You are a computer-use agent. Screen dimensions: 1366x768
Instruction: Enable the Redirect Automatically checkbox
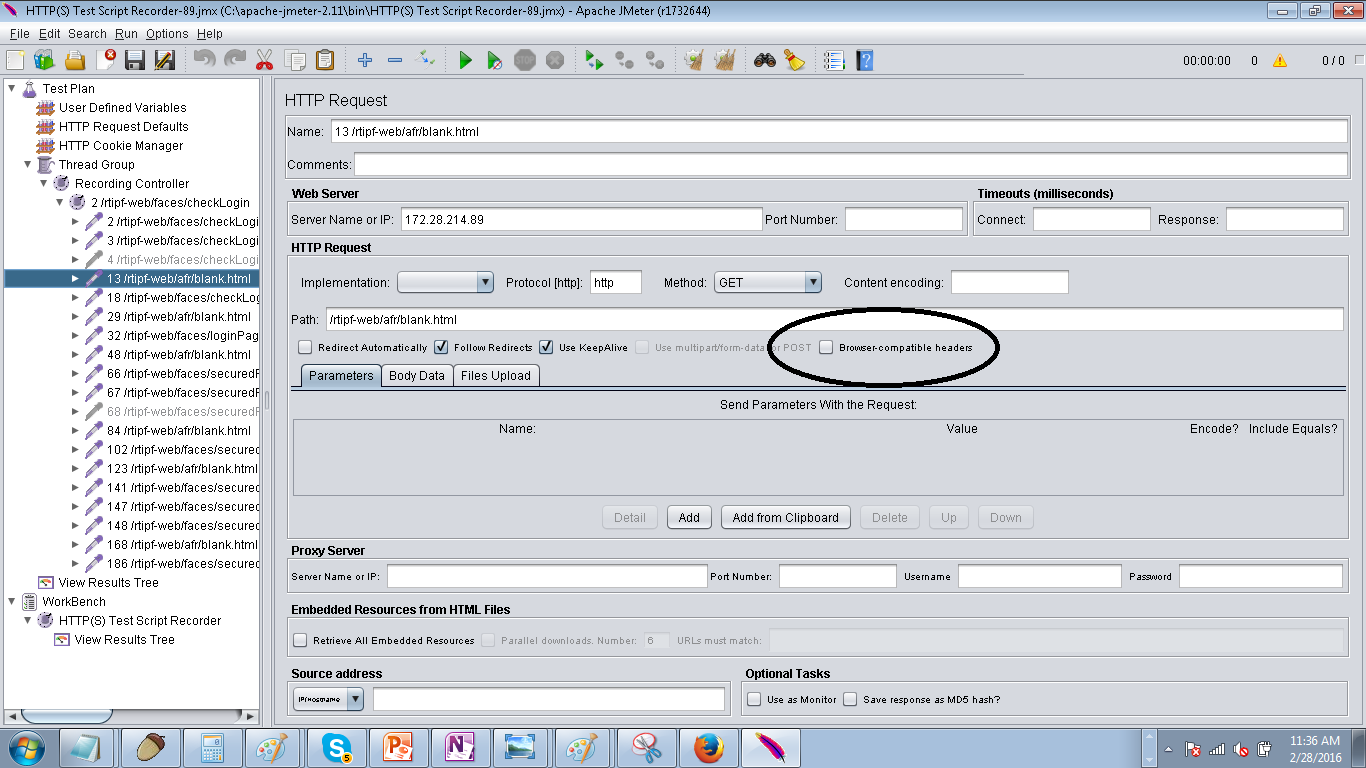coord(305,347)
